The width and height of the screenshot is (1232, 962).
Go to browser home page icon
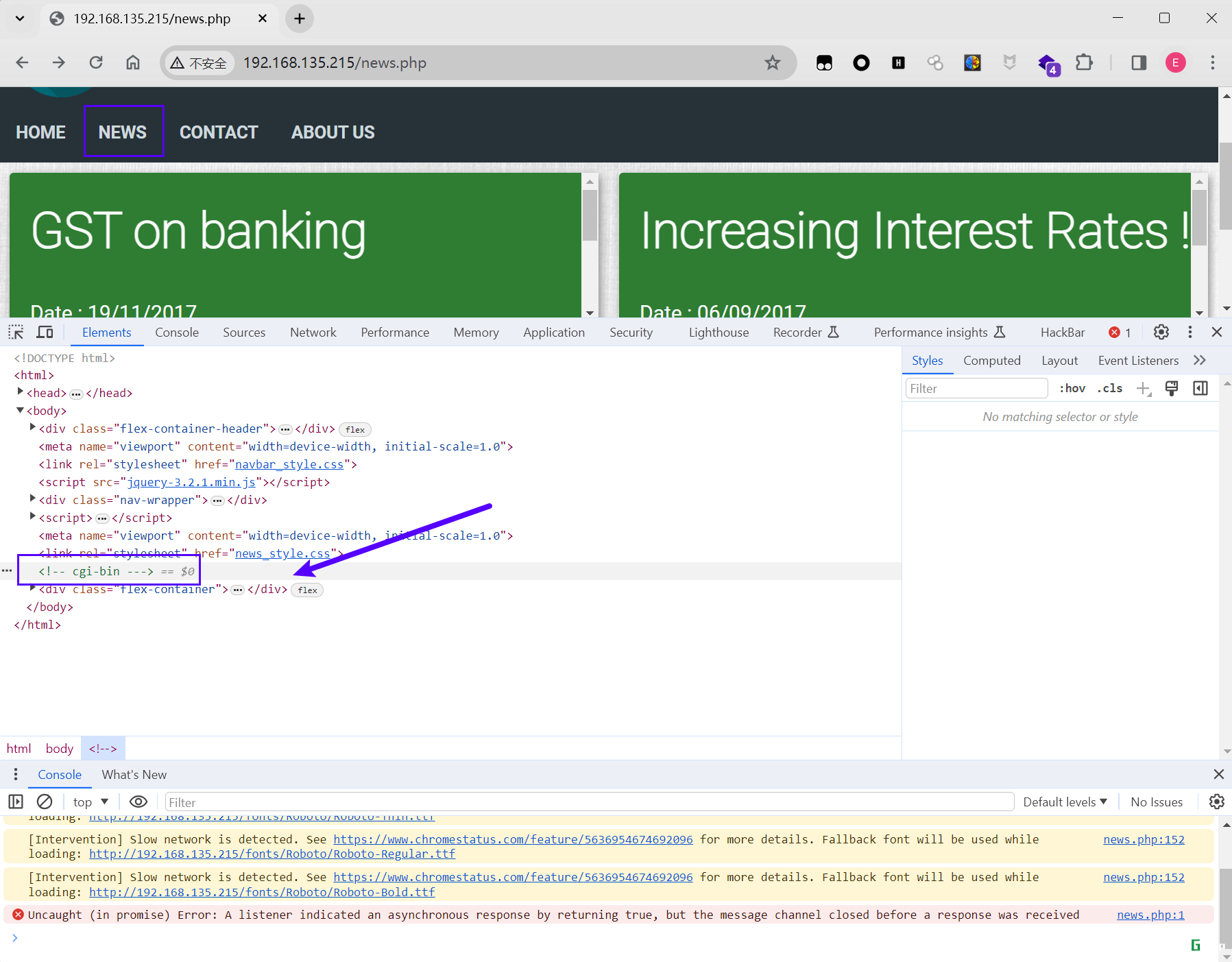click(133, 62)
